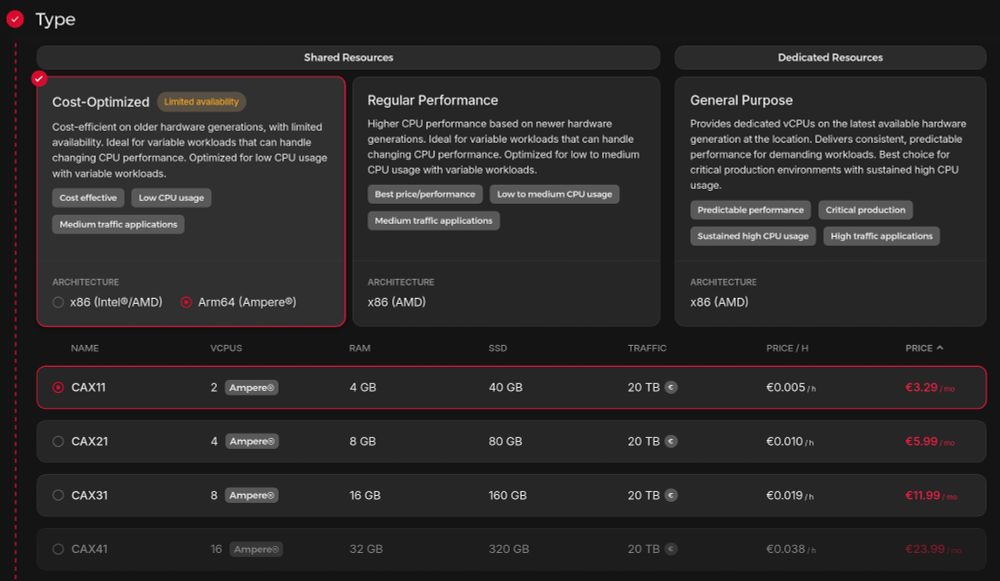Sort table by PRICE column arrow
This screenshot has width=1000, height=581.
tap(940, 348)
